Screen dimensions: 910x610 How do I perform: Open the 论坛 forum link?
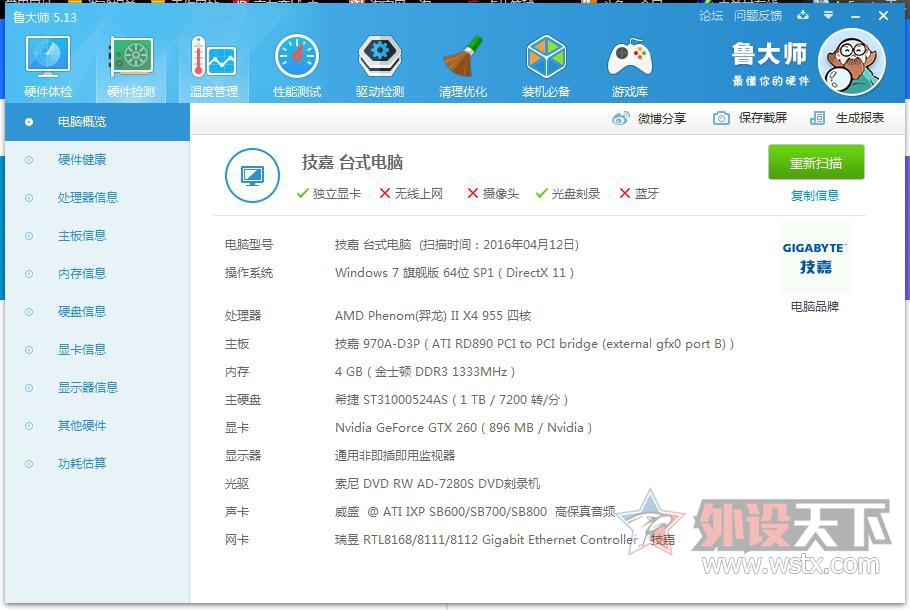pyautogui.click(x=711, y=16)
